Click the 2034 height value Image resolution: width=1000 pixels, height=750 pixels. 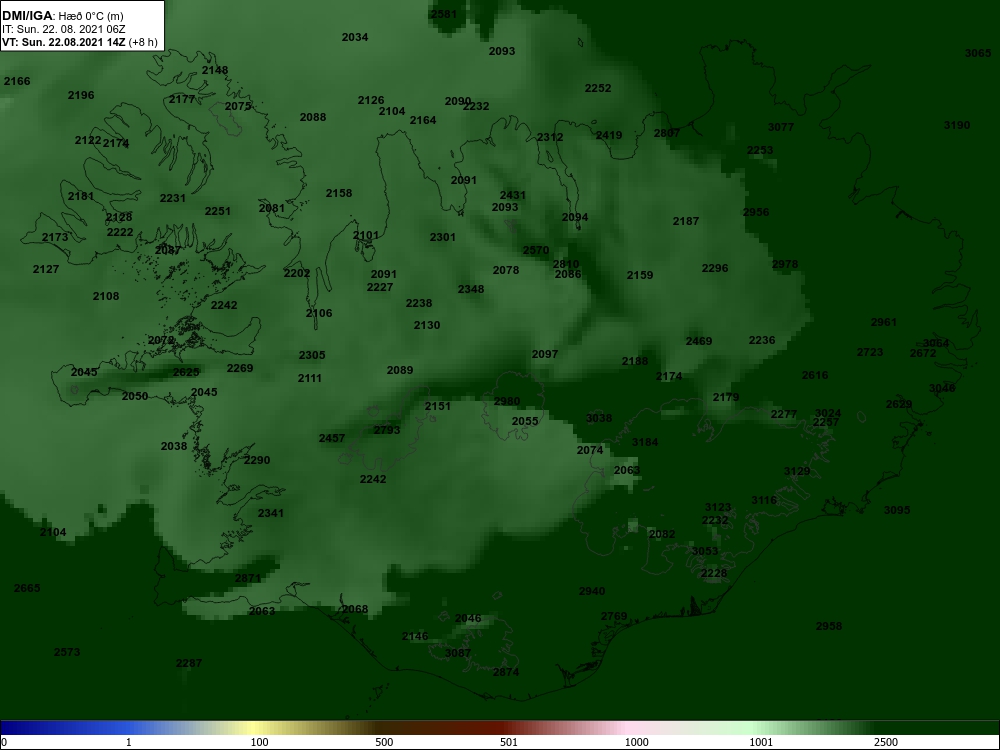355,37
